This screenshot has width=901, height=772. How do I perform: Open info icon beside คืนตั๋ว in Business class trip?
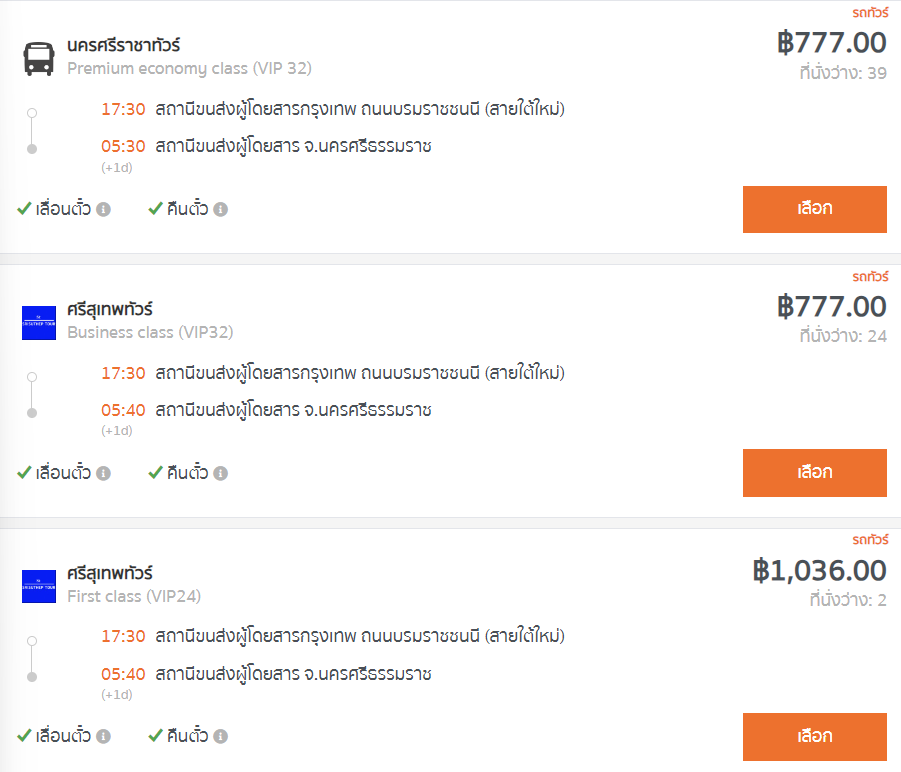pyautogui.click(x=221, y=473)
